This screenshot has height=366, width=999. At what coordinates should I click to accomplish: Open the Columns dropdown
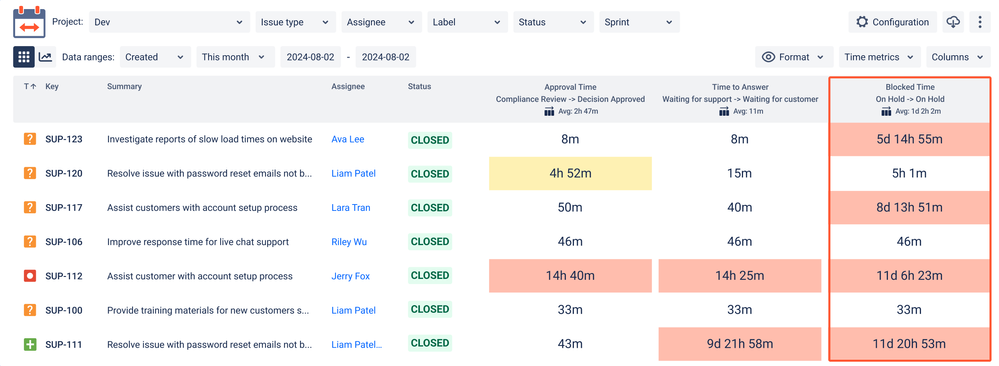[958, 57]
